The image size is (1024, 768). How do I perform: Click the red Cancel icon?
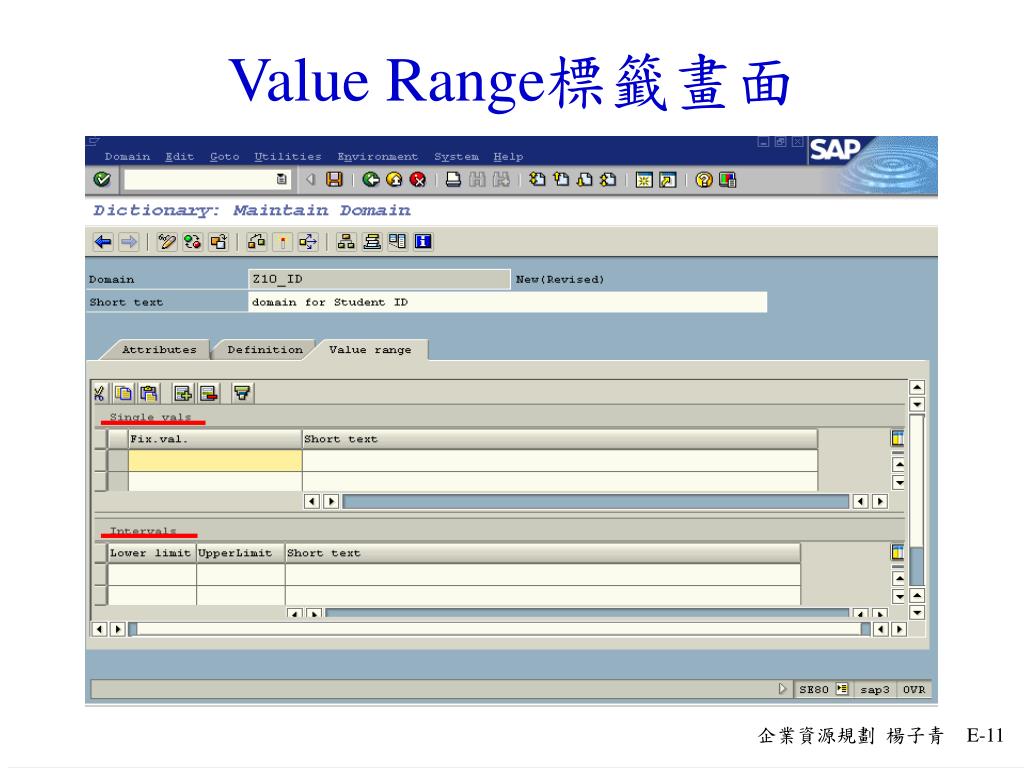tap(418, 179)
